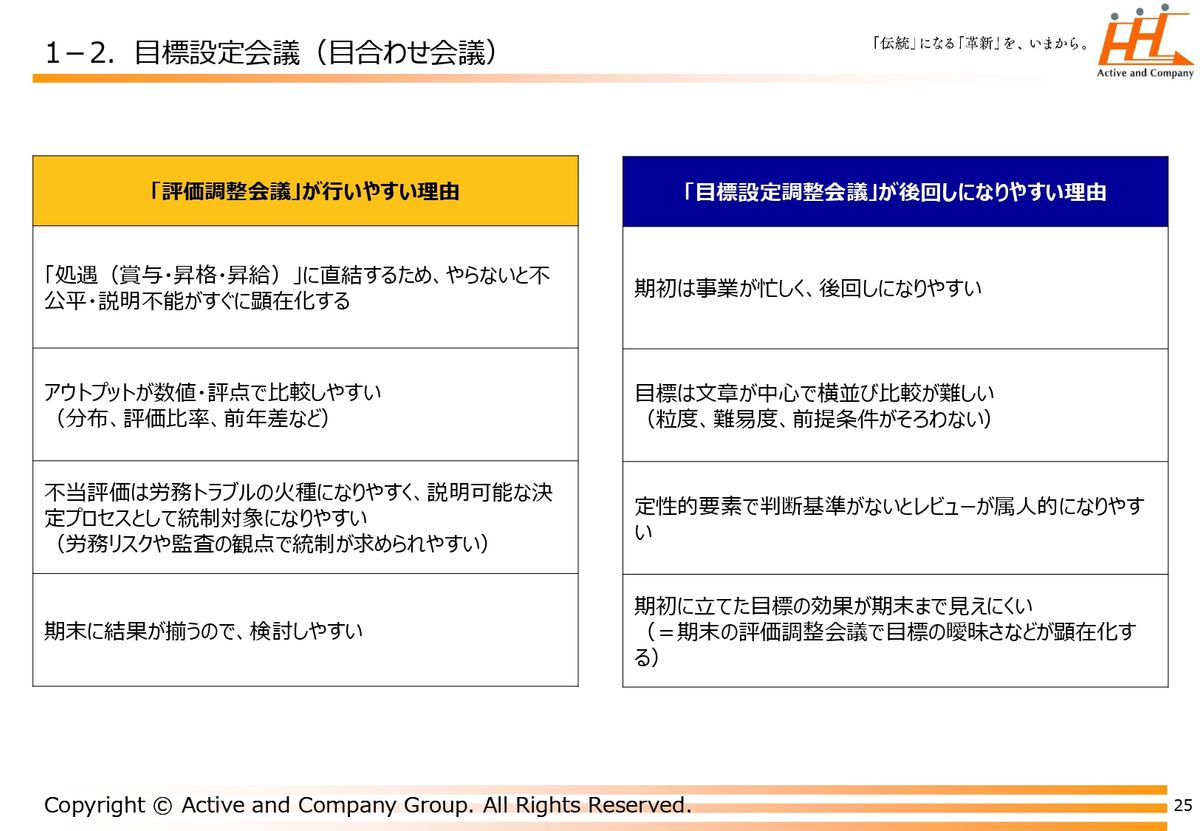Viewport: 1200px width, 831px height.
Task: Click the アウトプットが数値・評点で比較しやすい text
Action: point(213,392)
